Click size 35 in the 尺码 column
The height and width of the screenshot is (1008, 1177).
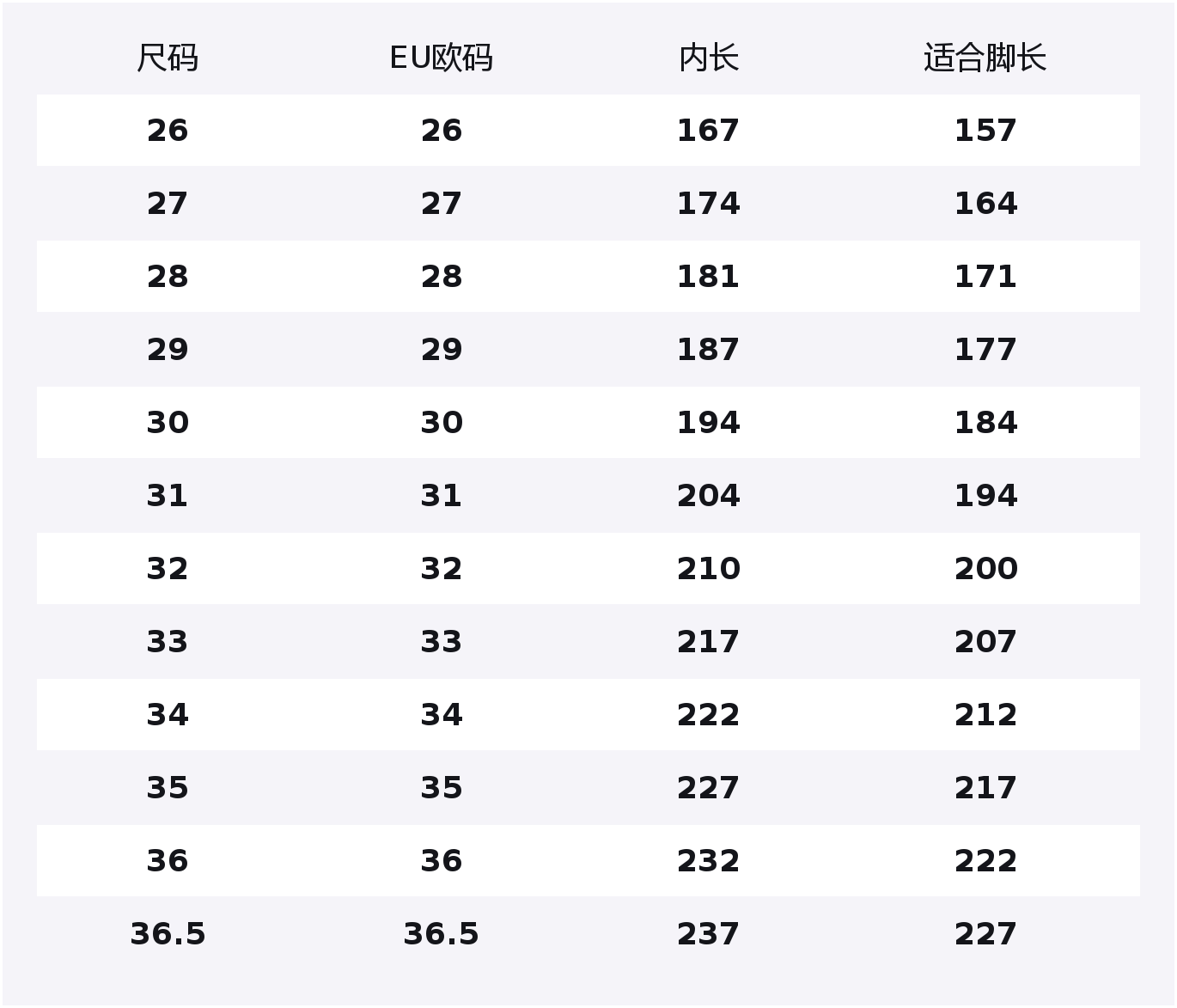[x=168, y=788]
